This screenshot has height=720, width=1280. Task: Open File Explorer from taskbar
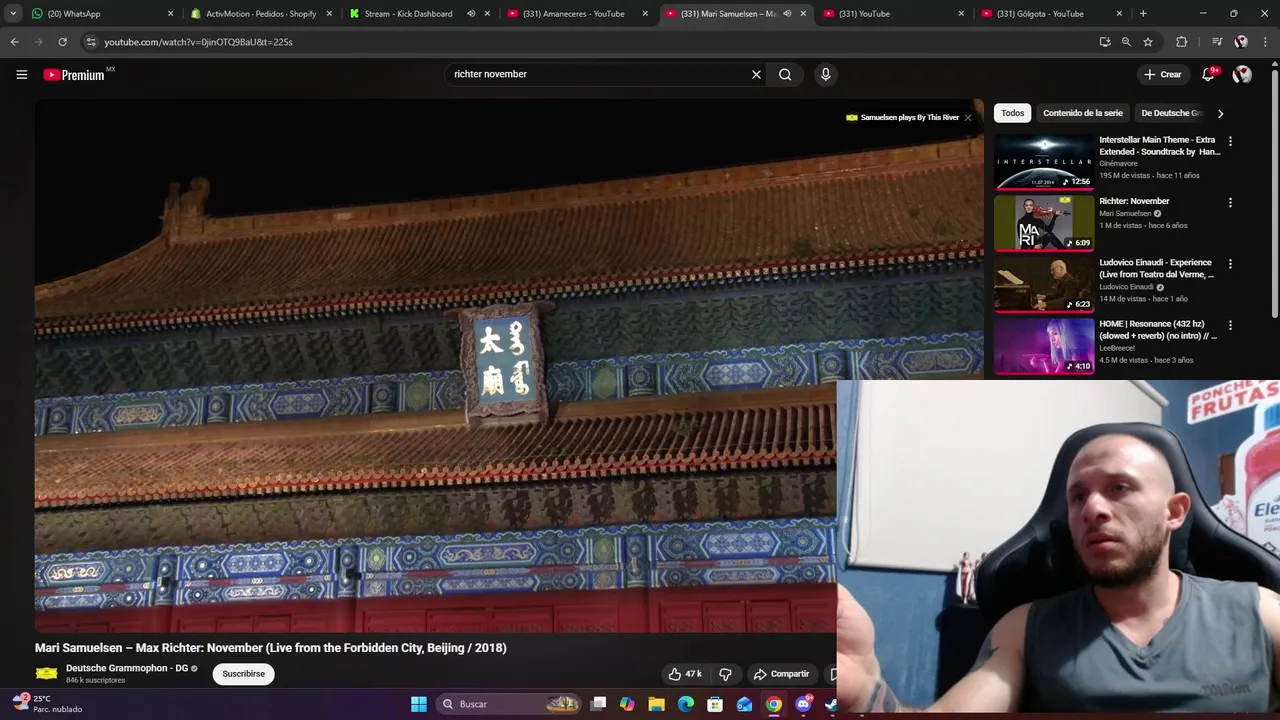pyautogui.click(x=656, y=704)
